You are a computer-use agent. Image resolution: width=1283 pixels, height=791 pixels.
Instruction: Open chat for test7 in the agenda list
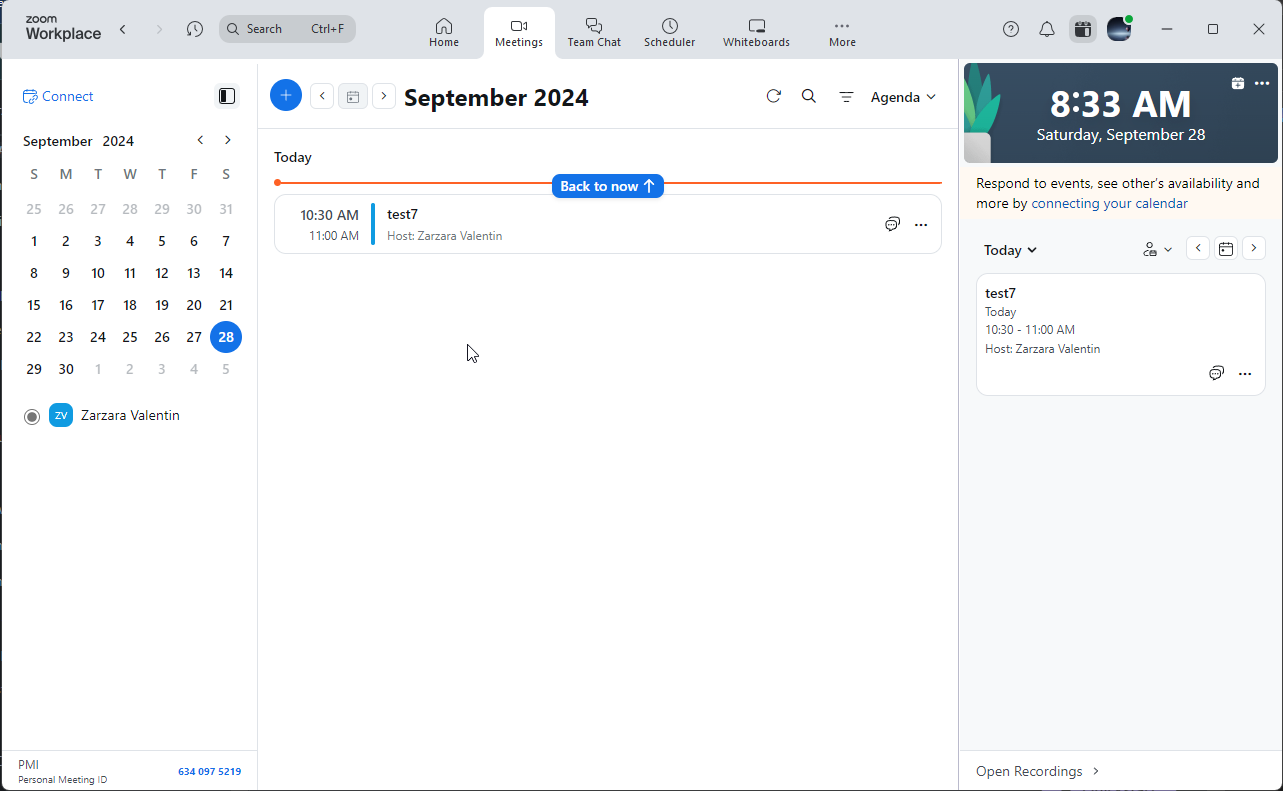(x=892, y=224)
